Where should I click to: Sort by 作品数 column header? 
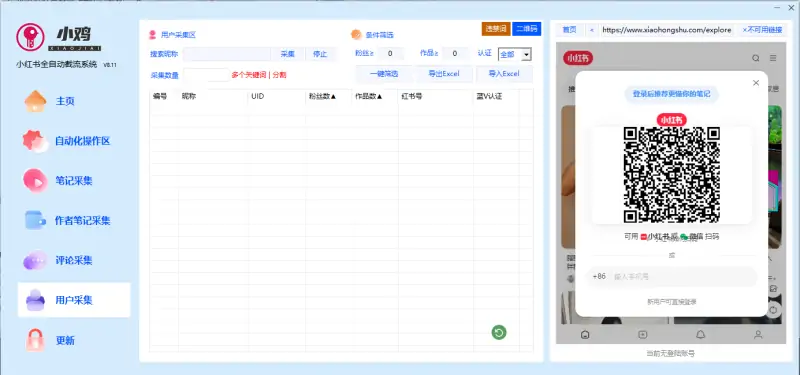coord(369,96)
